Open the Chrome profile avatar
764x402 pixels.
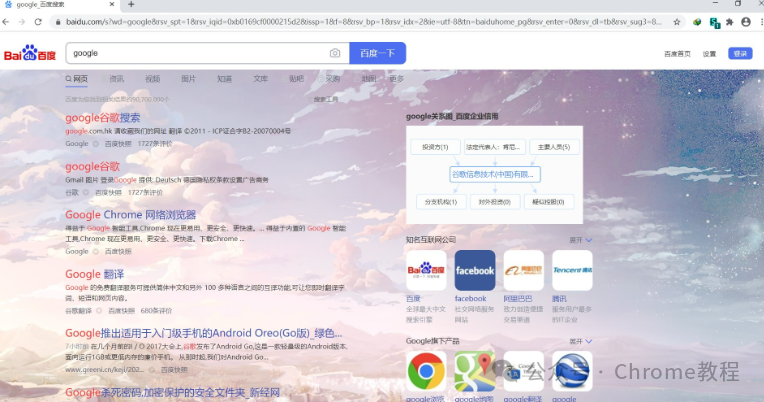point(746,22)
